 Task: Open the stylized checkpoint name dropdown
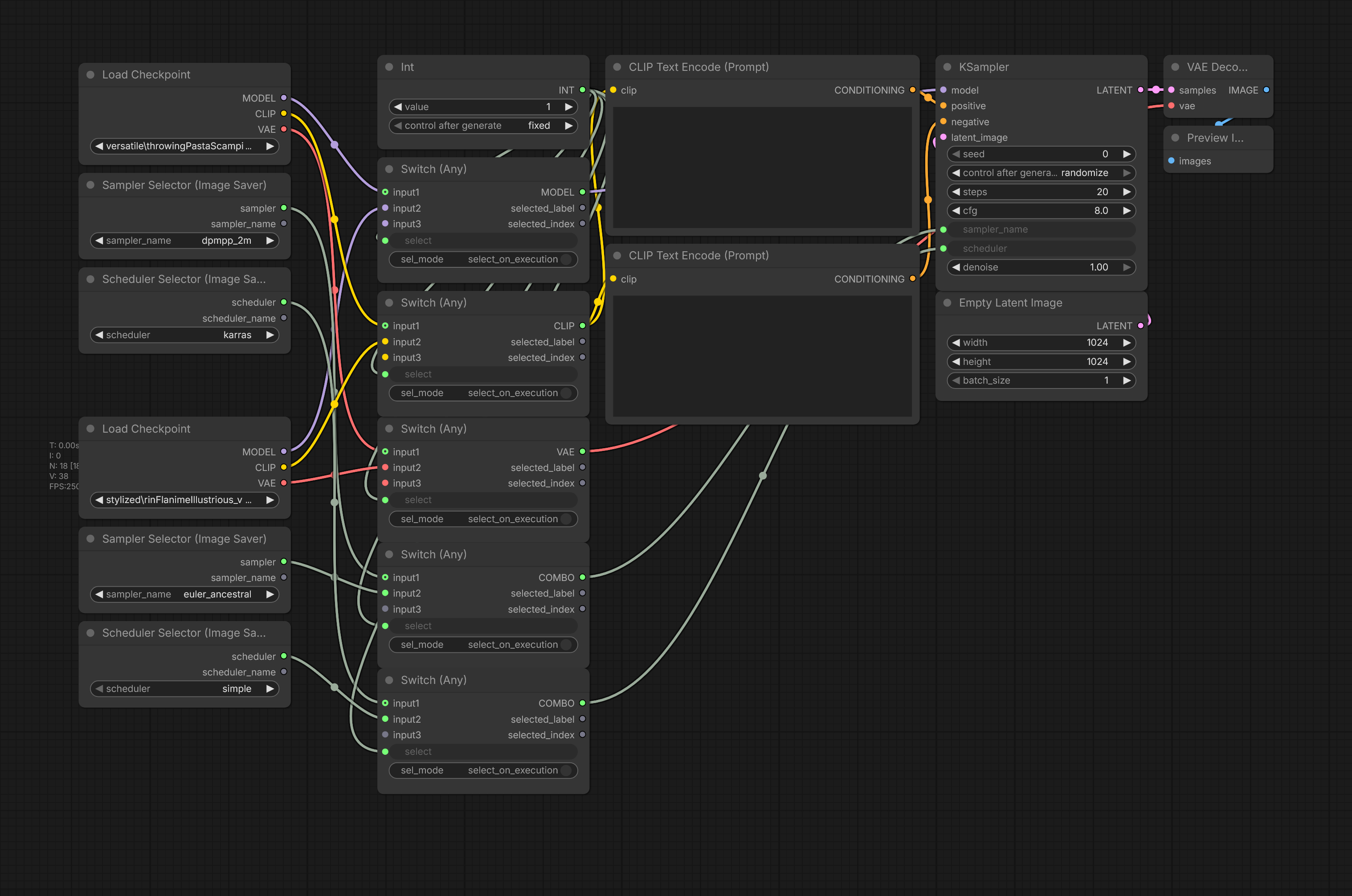(184, 500)
